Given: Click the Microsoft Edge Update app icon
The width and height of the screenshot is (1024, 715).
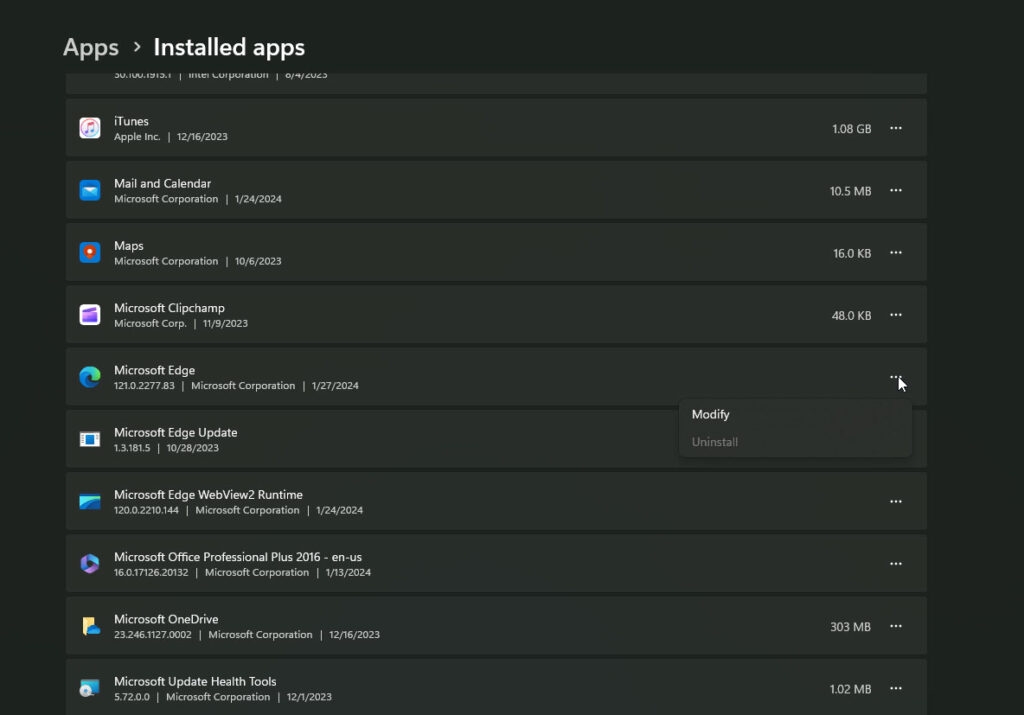Looking at the screenshot, I should coord(90,439).
